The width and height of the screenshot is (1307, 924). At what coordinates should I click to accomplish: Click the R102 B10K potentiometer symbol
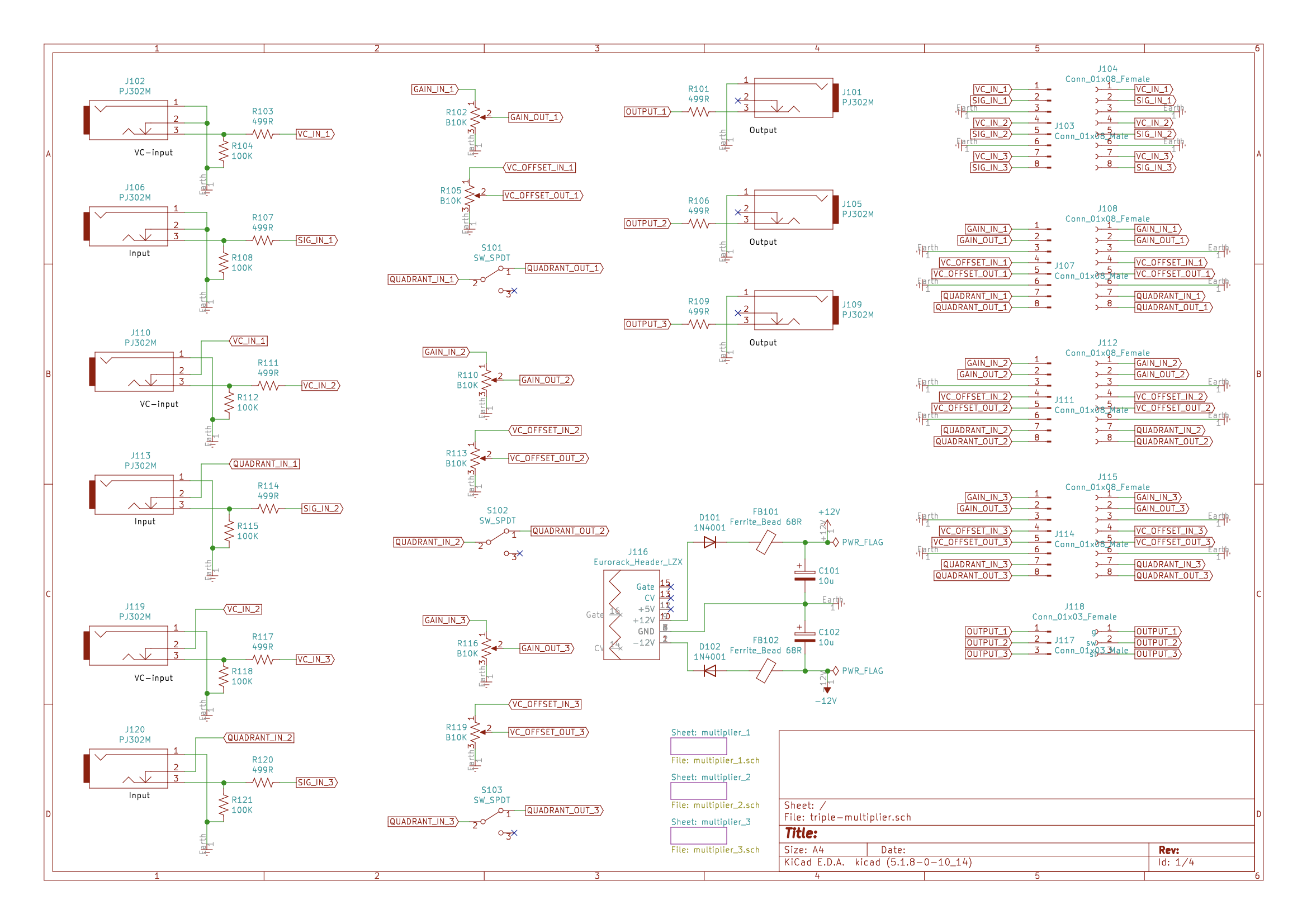coord(476,117)
